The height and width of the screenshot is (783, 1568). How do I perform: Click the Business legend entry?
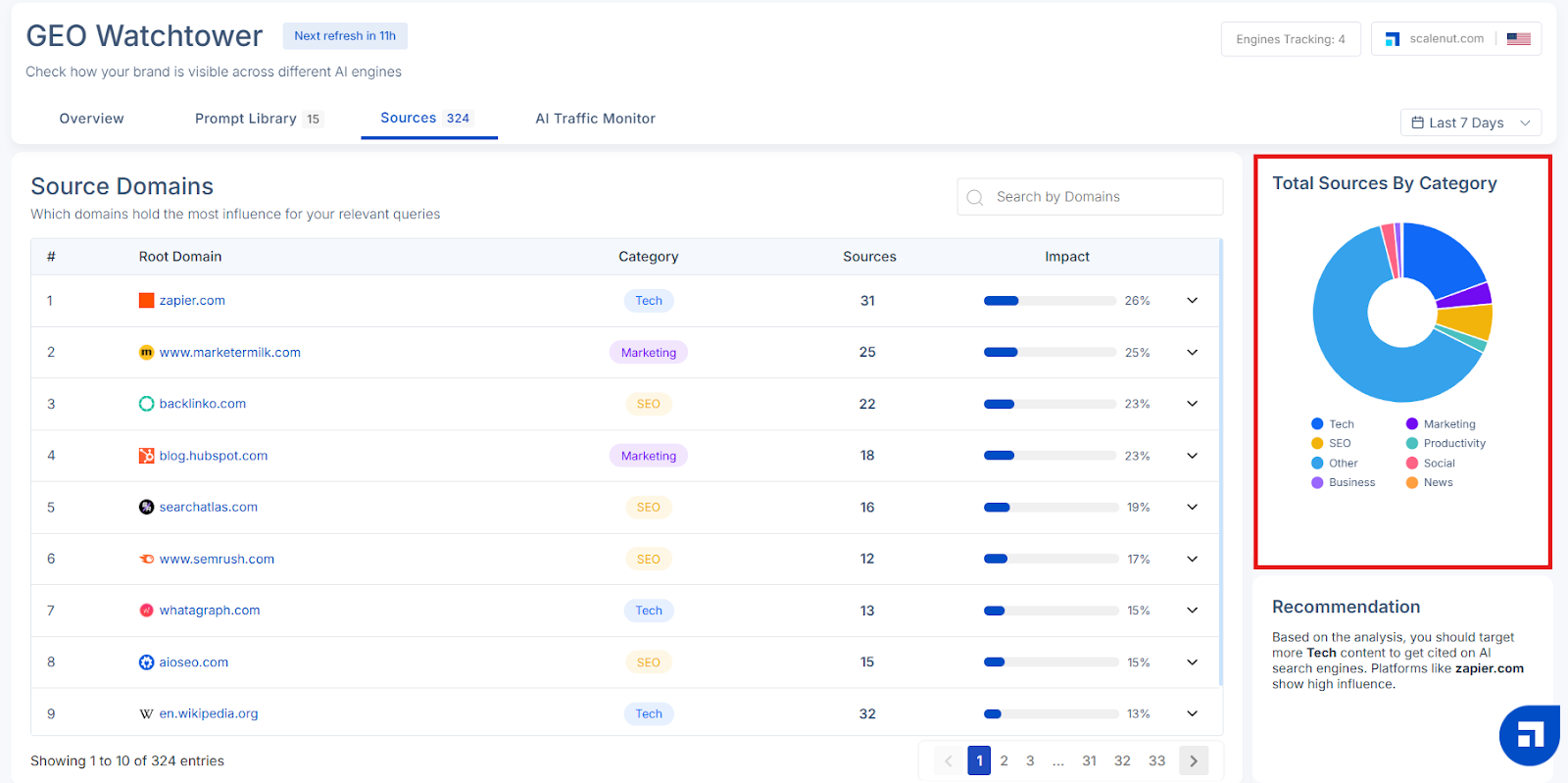point(1344,482)
